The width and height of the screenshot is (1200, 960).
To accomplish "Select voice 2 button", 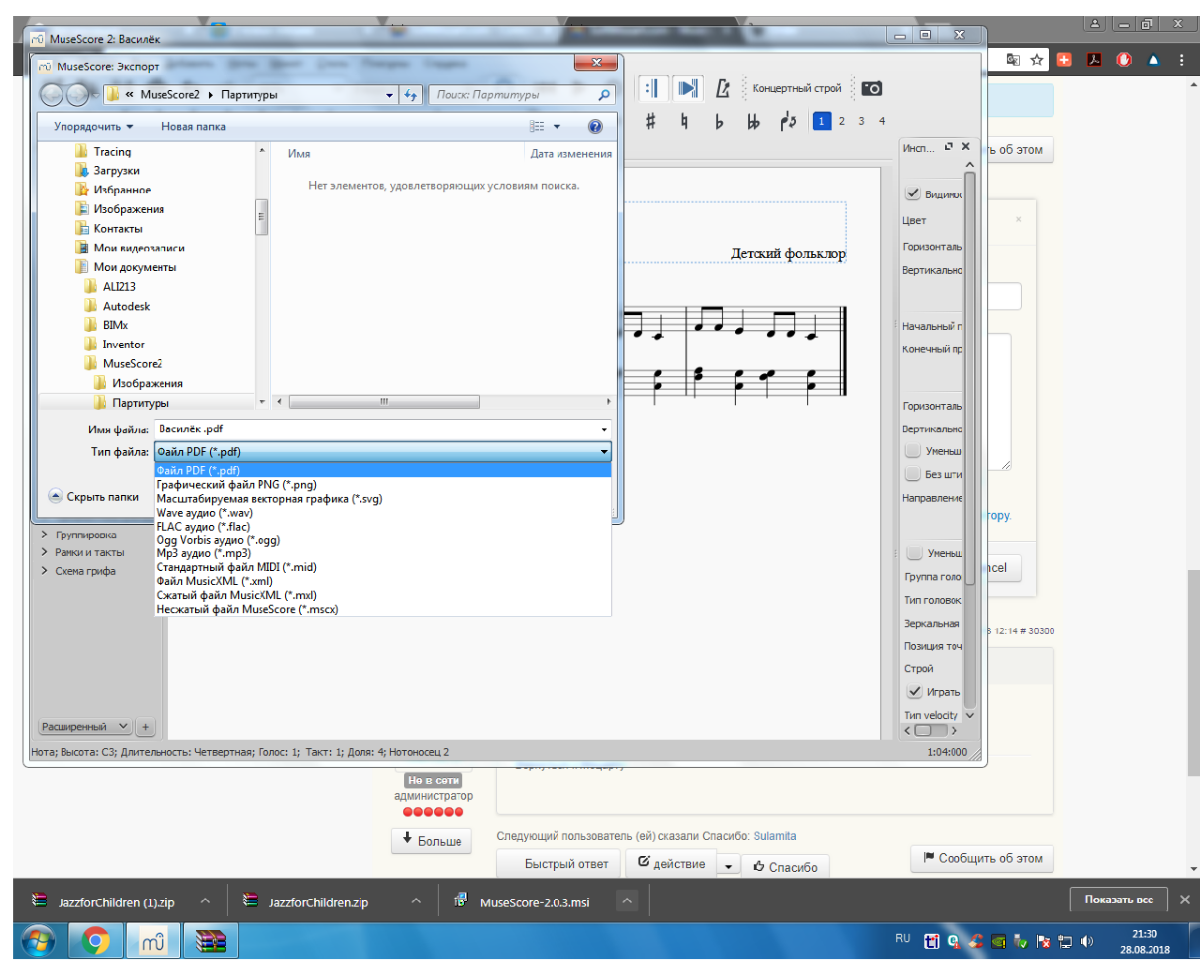I will (x=842, y=121).
